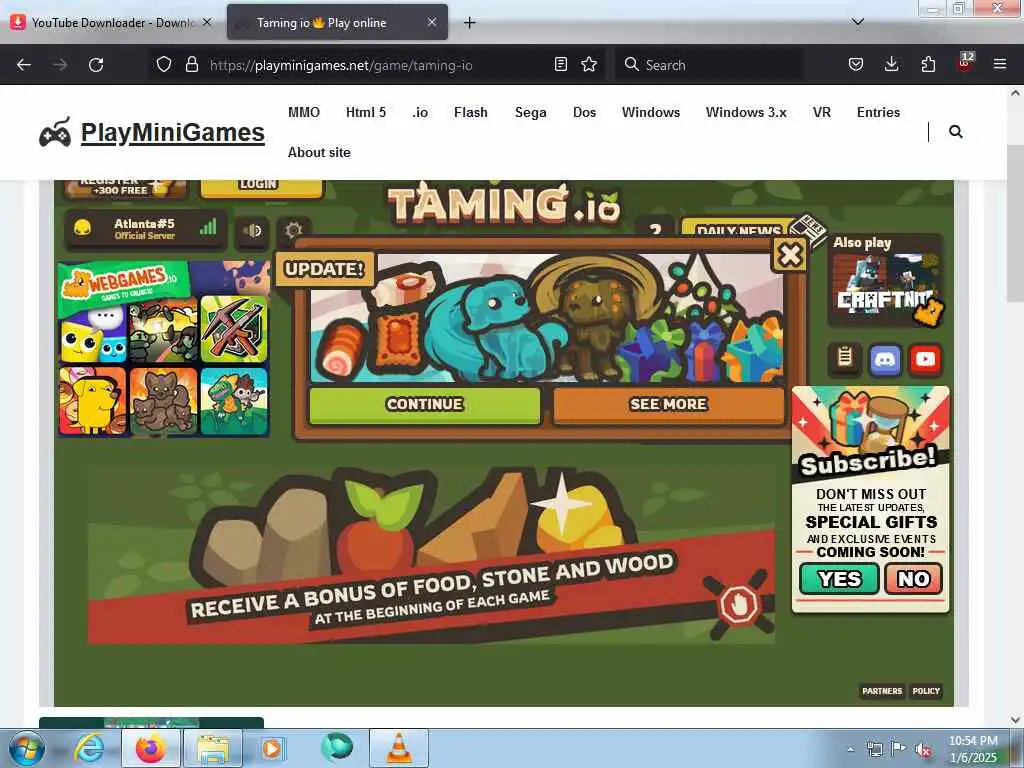The width and height of the screenshot is (1024, 768).
Task: Open the tracking protection shield icon
Action: click(x=164, y=64)
